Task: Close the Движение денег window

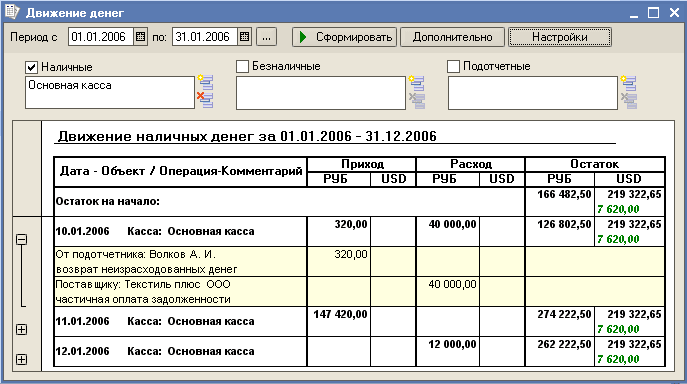Action: 675,12
